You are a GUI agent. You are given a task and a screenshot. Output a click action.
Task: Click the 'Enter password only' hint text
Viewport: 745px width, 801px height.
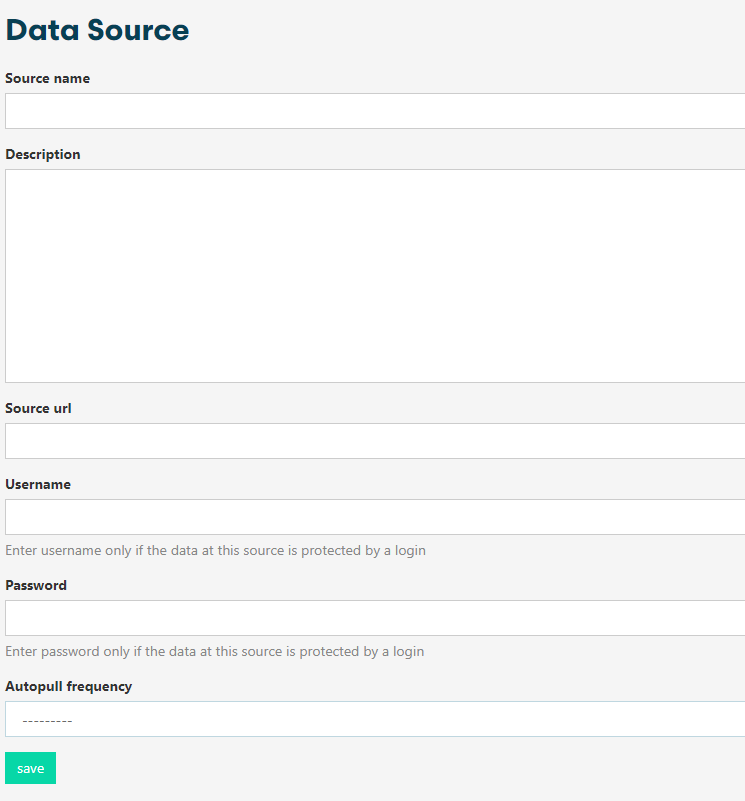click(214, 651)
